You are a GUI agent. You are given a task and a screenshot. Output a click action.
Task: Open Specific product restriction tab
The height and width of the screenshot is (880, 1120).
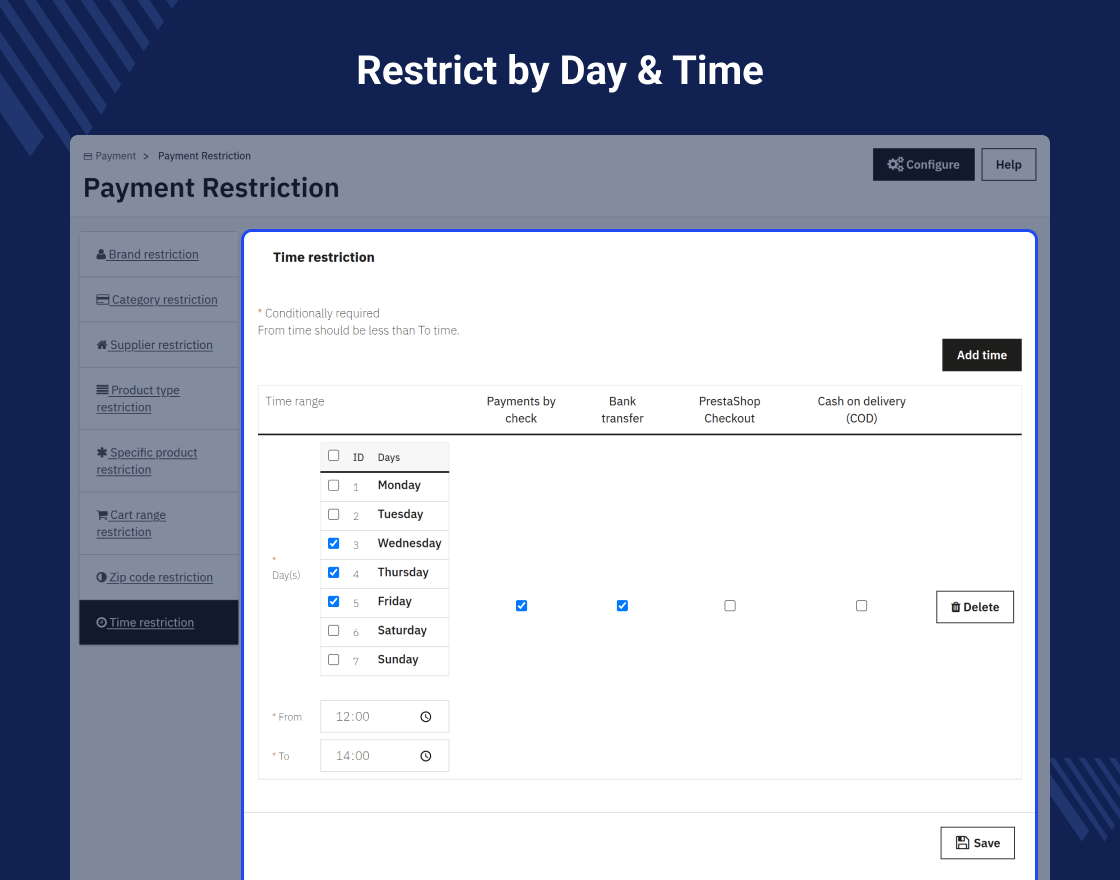pyautogui.click(x=159, y=461)
